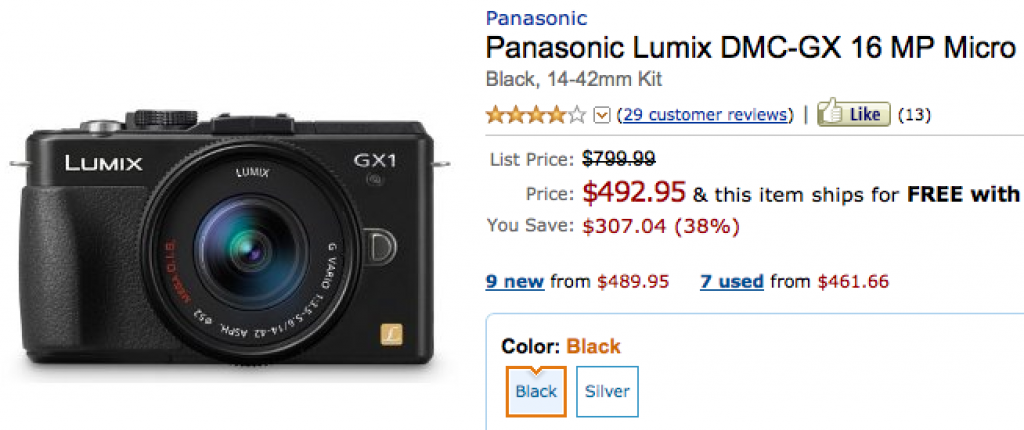This screenshot has width=1024, height=430.
Task: Click the like count (13)
Action: [x=914, y=115]
